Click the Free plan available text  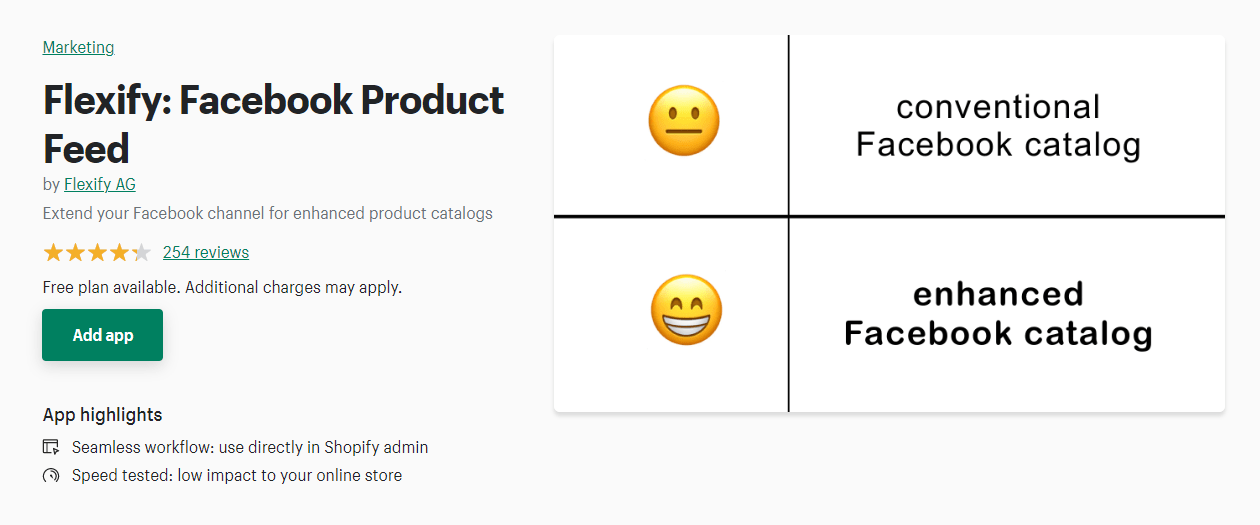click(x=222, y=287)
